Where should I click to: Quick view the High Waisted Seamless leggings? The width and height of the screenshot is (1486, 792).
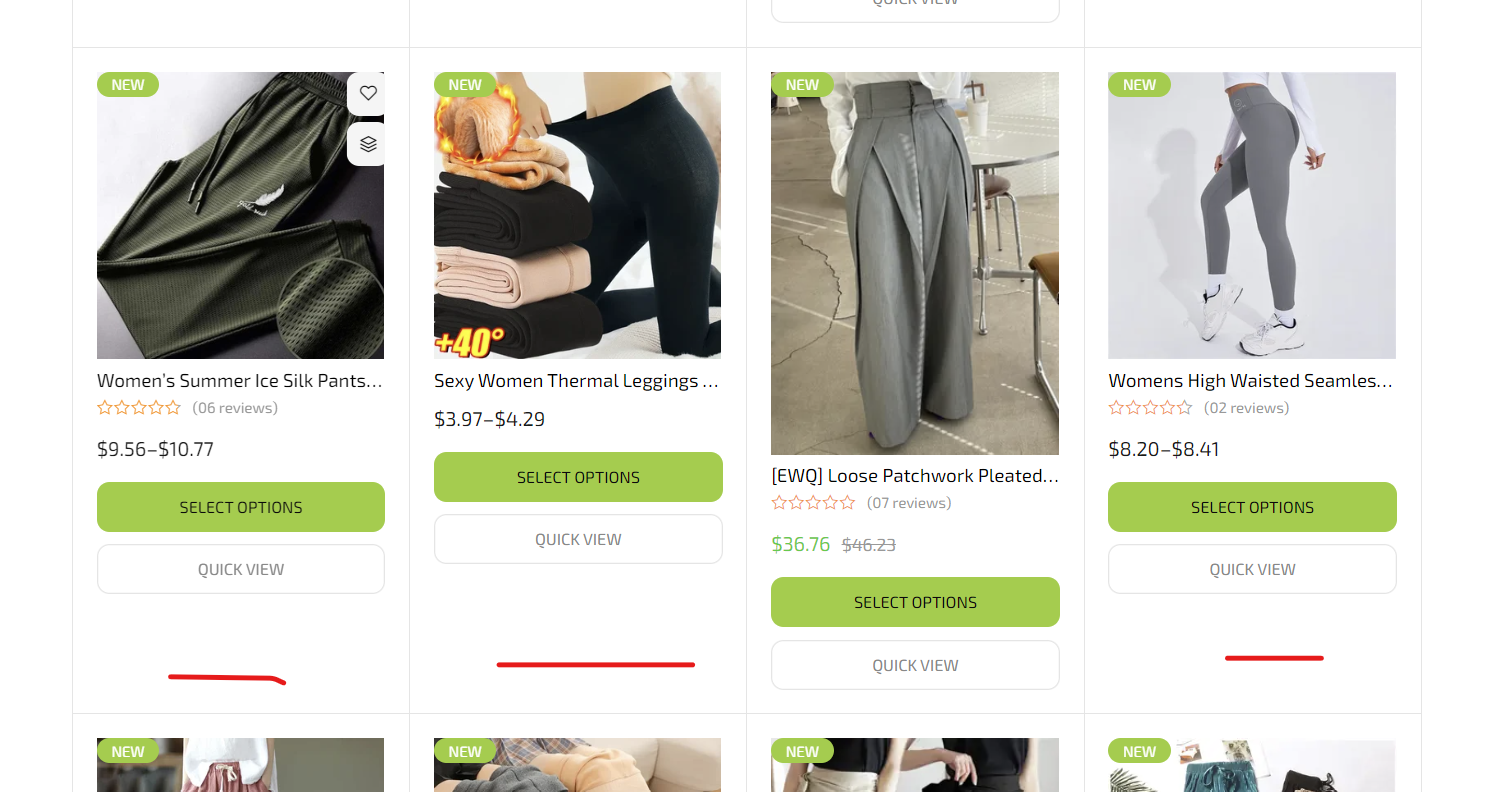coord(1252,569)
